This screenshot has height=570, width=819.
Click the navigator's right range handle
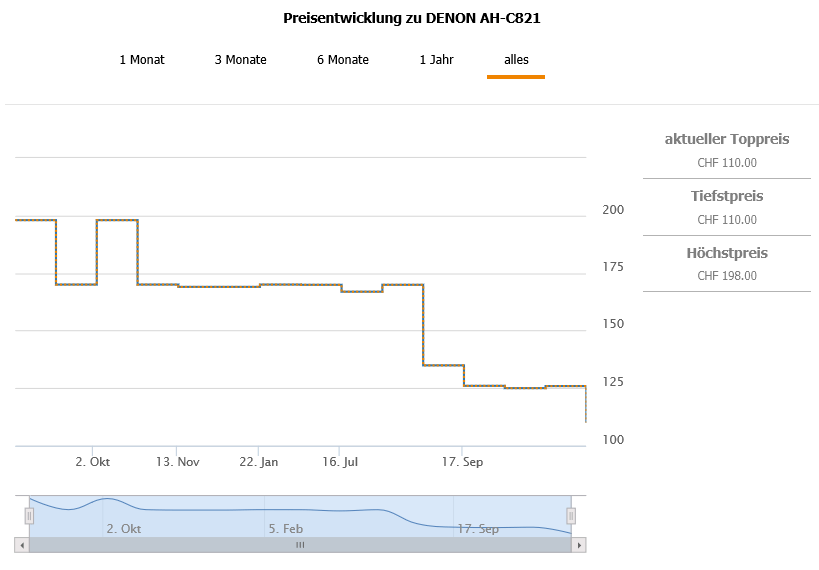pyautogui.click(x=571, y=516)
